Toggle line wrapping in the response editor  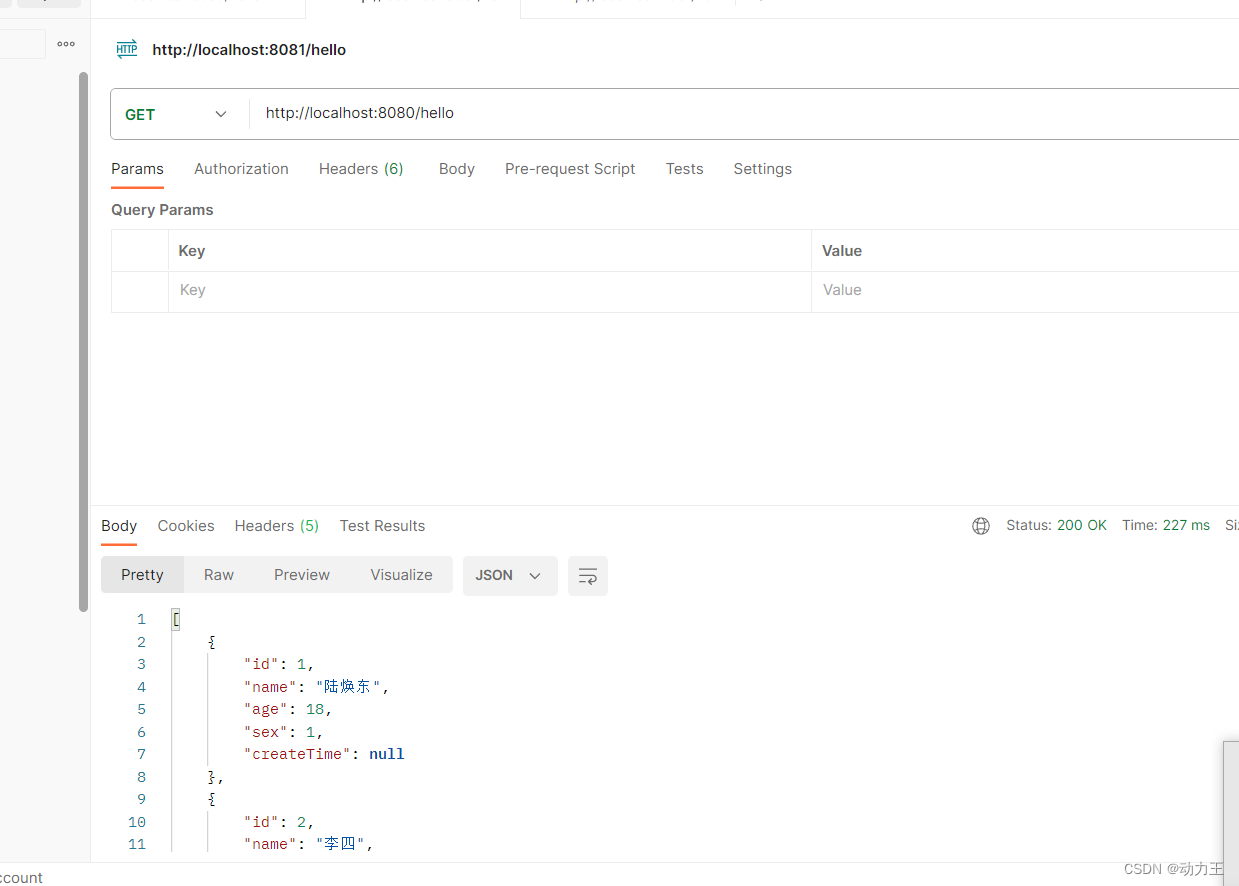tap(587, 576)
